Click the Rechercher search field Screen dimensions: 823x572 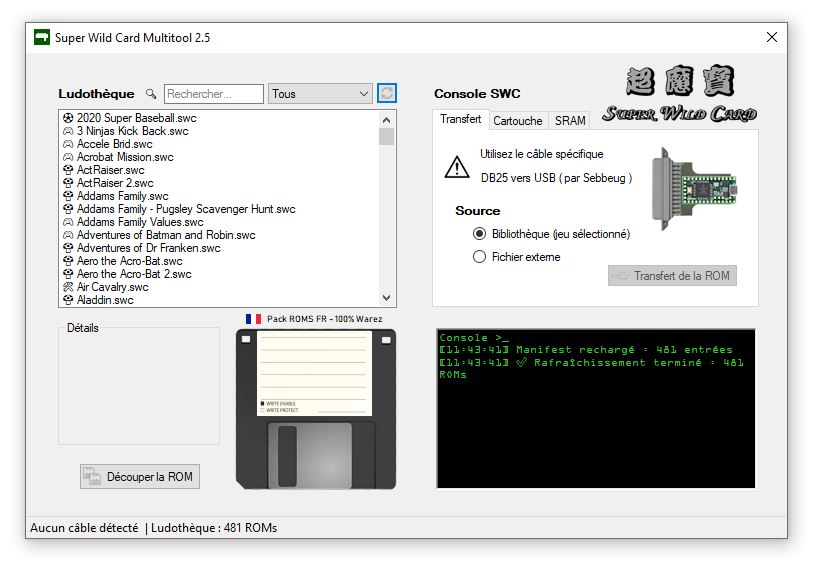(214, 94)
